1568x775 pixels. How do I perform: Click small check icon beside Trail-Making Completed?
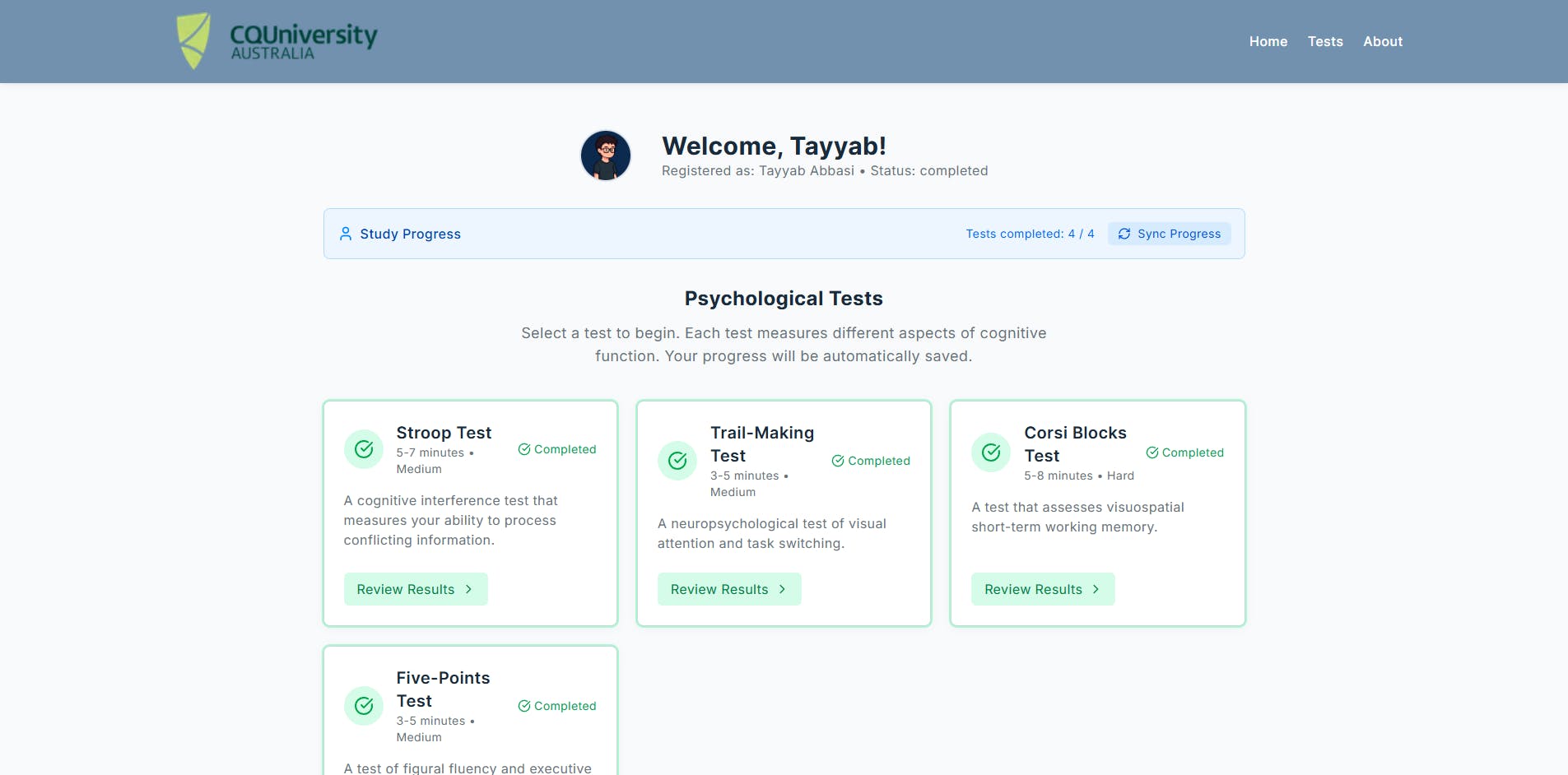click(x=838, y=461)
